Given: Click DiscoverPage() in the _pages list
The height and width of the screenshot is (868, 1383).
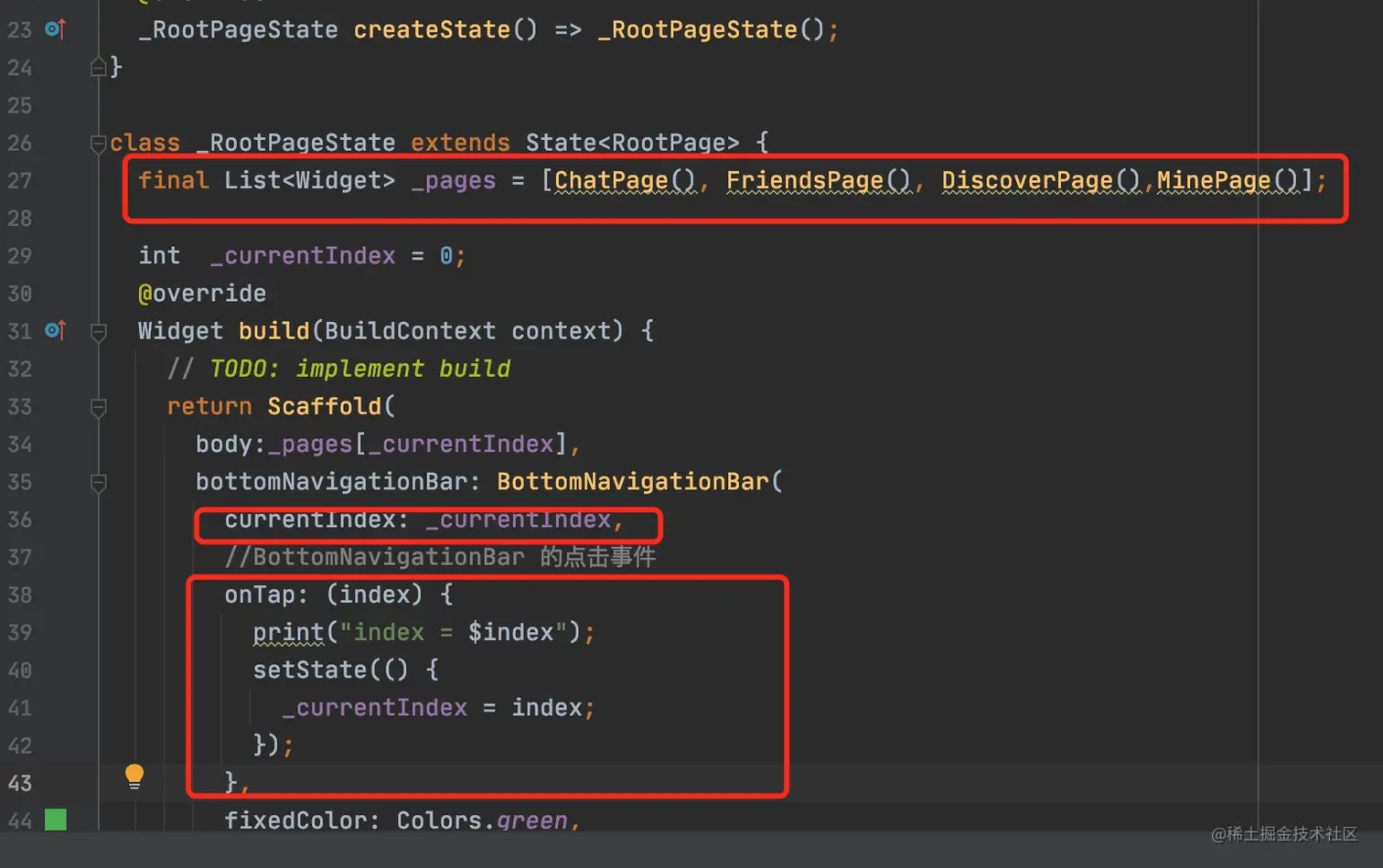Looking at the screenshot, I should tap(1042, 180).
